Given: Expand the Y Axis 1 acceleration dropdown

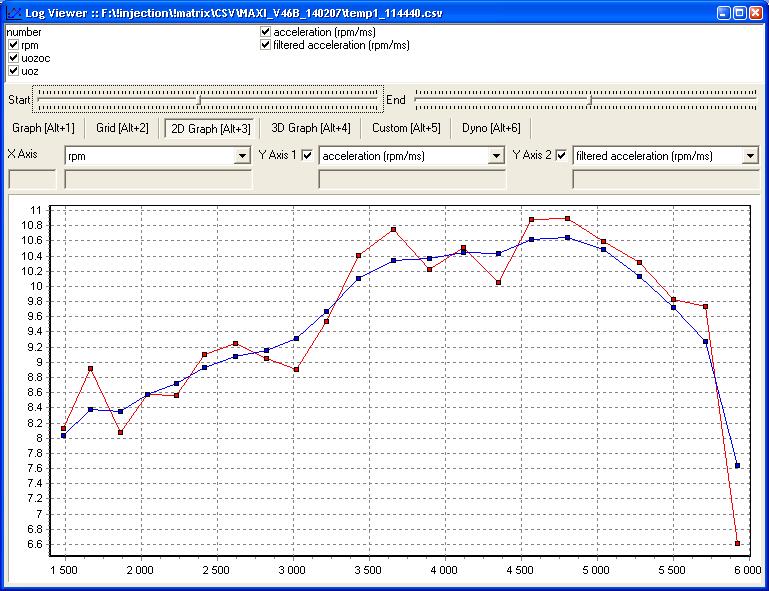Looking at the screenshot, I should pyautogui.click(x=495, y=156).
